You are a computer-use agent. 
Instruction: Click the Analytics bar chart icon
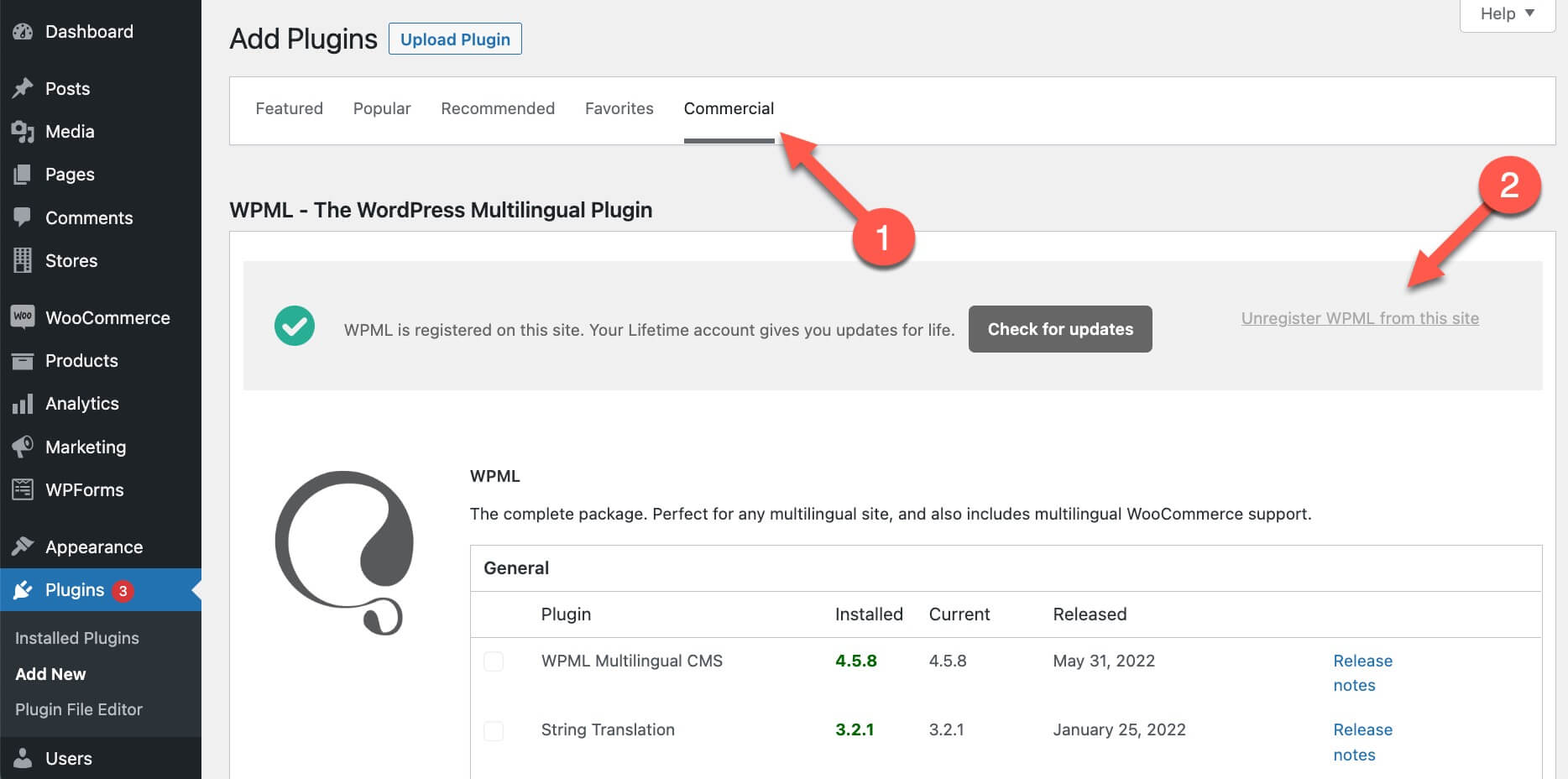tap(23, 404)
